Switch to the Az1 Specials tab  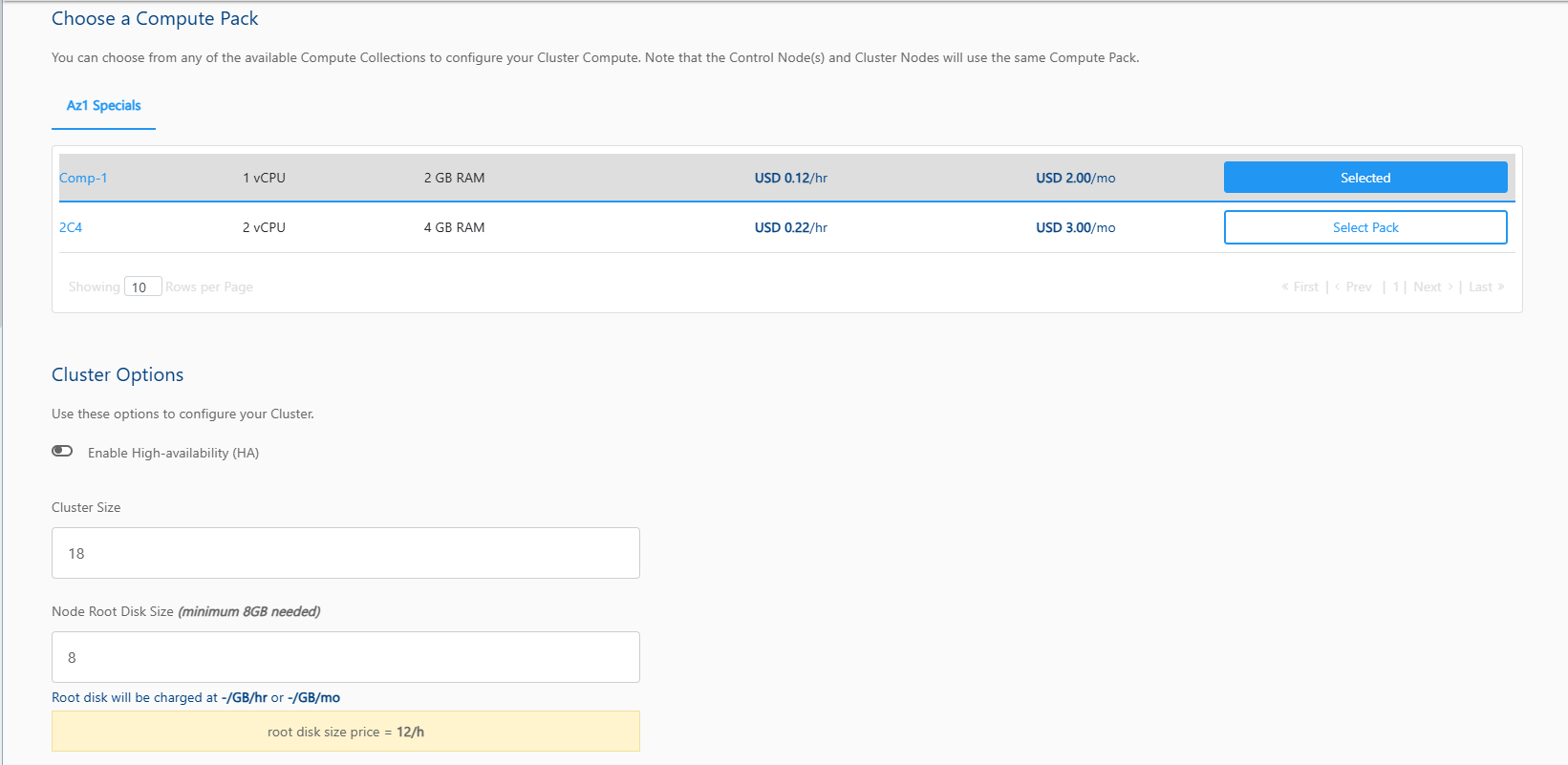(x=103, y=105)
